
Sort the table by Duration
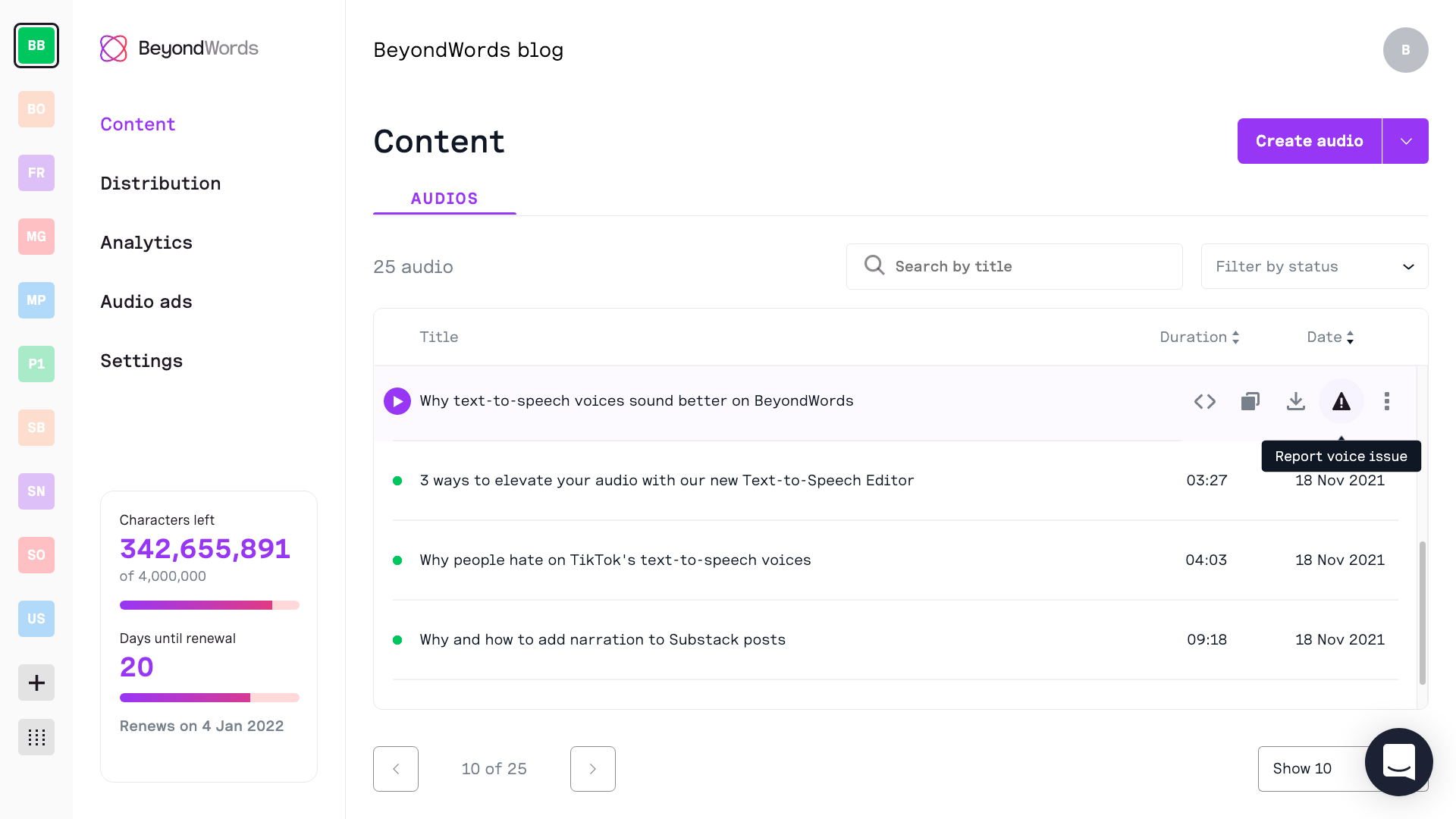(1199, 337)
